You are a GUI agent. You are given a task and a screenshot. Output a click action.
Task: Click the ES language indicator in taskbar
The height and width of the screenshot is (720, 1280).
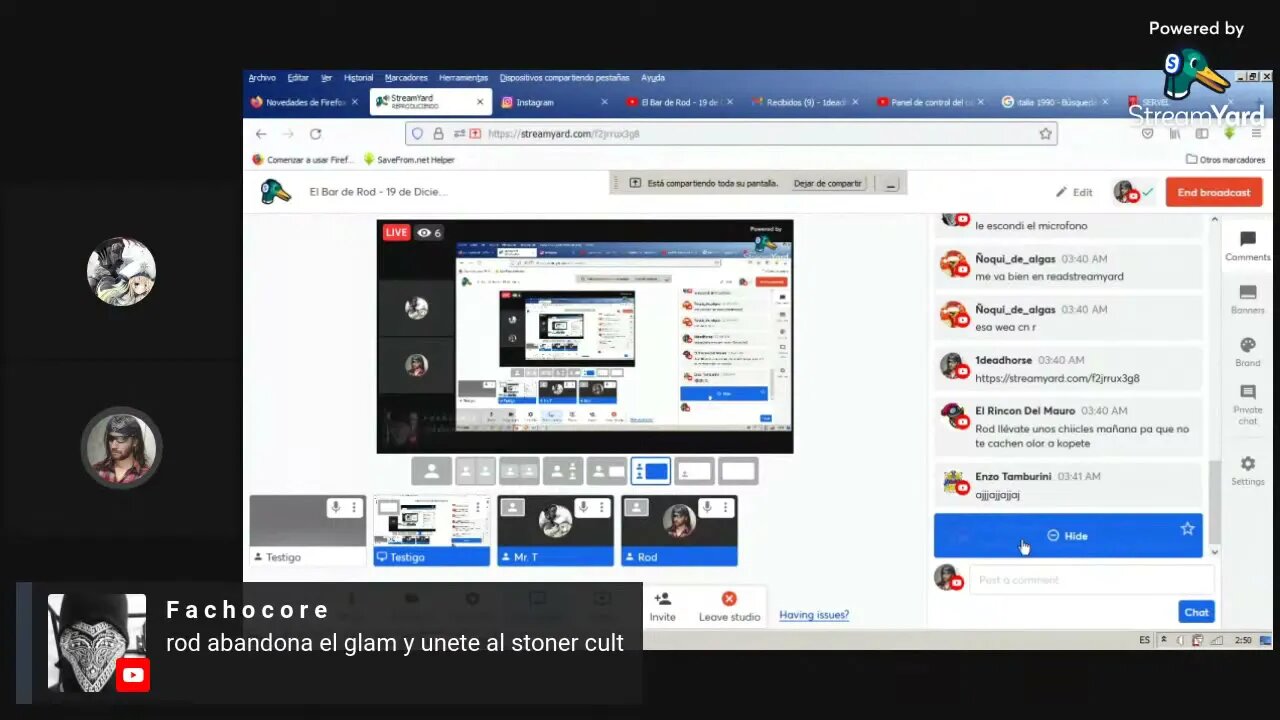coord(1144,640)
